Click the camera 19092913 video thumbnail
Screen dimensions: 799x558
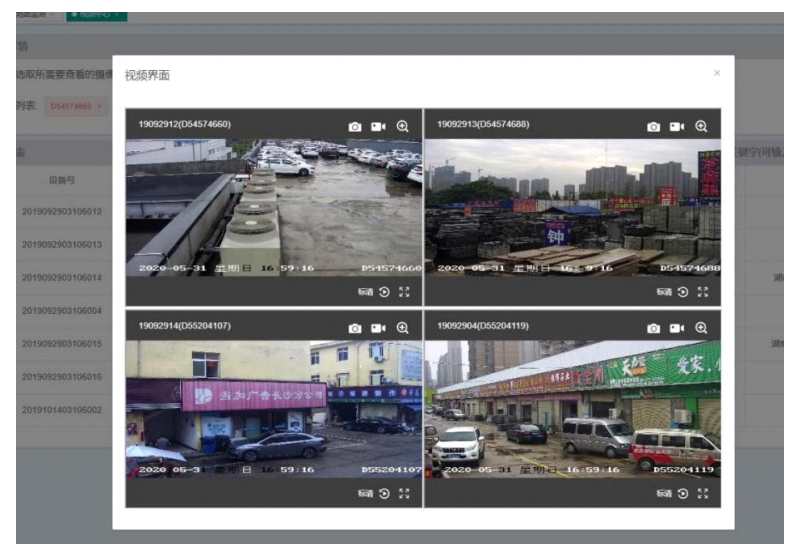[x=573, y=208]
